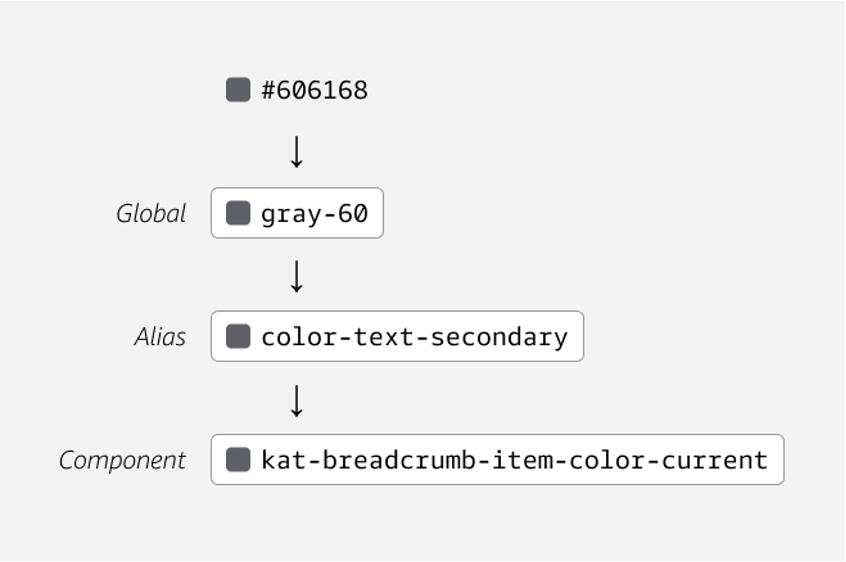Click the color-text-secondary token label
This screenshot has height=562, width=846.
click(x=414, y=338)
